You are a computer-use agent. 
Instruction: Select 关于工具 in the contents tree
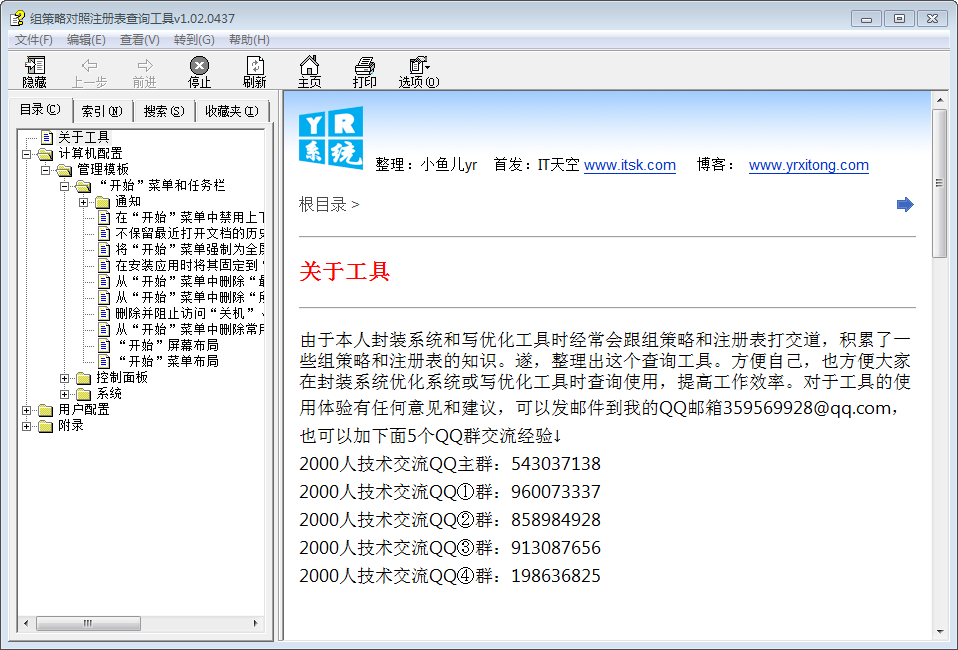coord(84,137)
